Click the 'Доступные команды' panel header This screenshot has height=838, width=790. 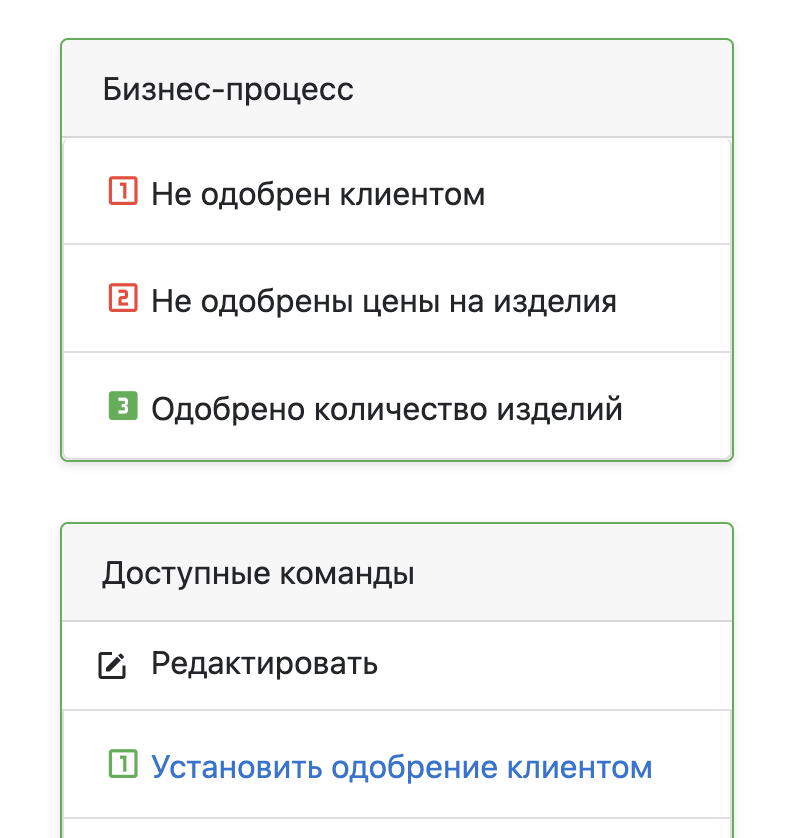(258, 574)
